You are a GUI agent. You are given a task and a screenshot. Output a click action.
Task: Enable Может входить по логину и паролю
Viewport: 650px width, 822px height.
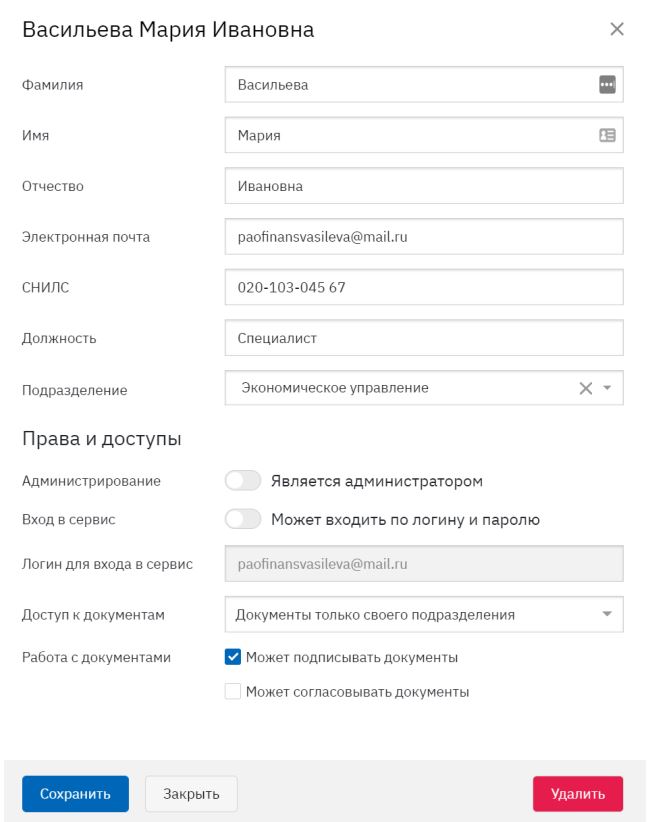point(243,519)
